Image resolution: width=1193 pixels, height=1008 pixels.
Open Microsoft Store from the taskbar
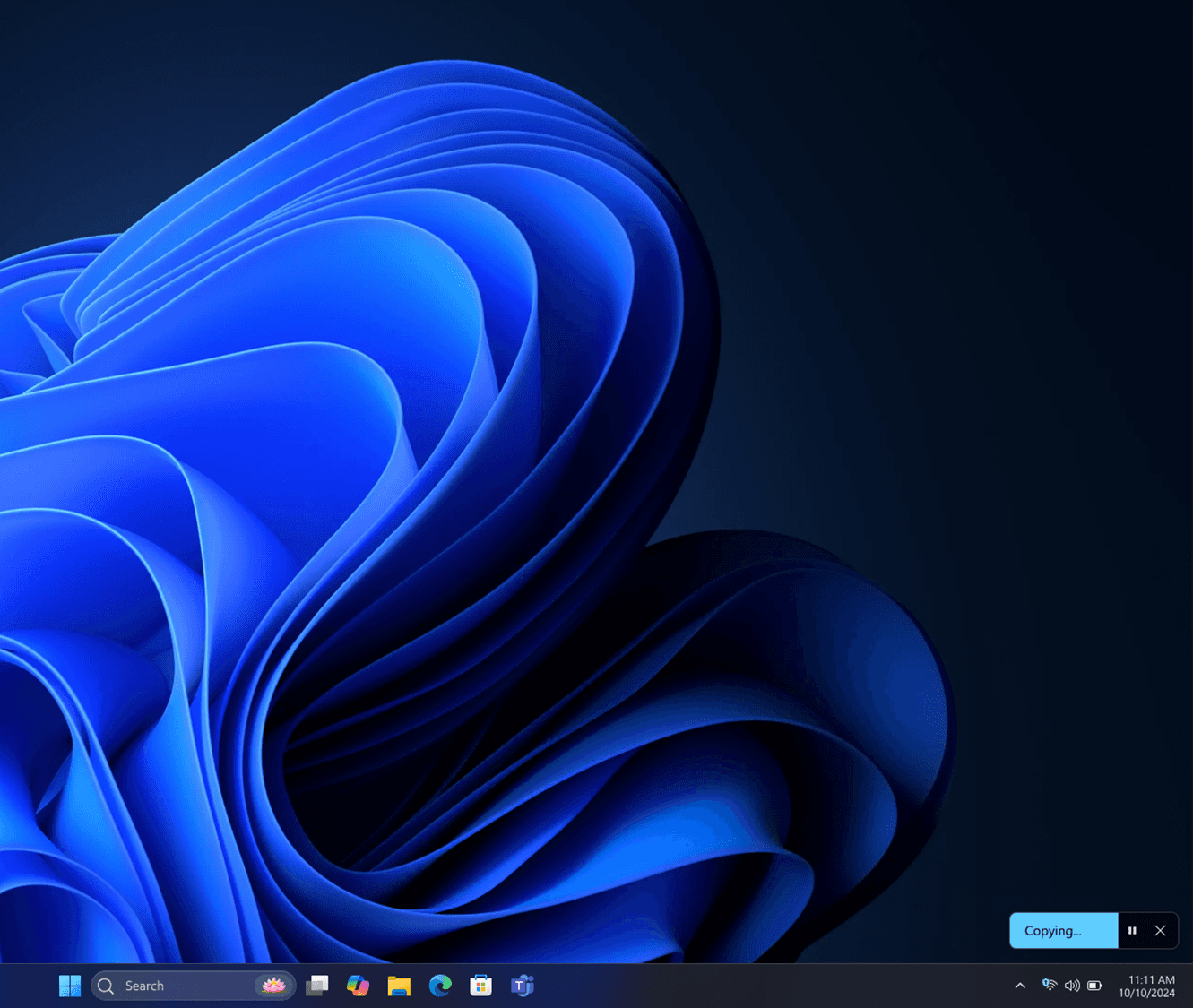[481, 986]
